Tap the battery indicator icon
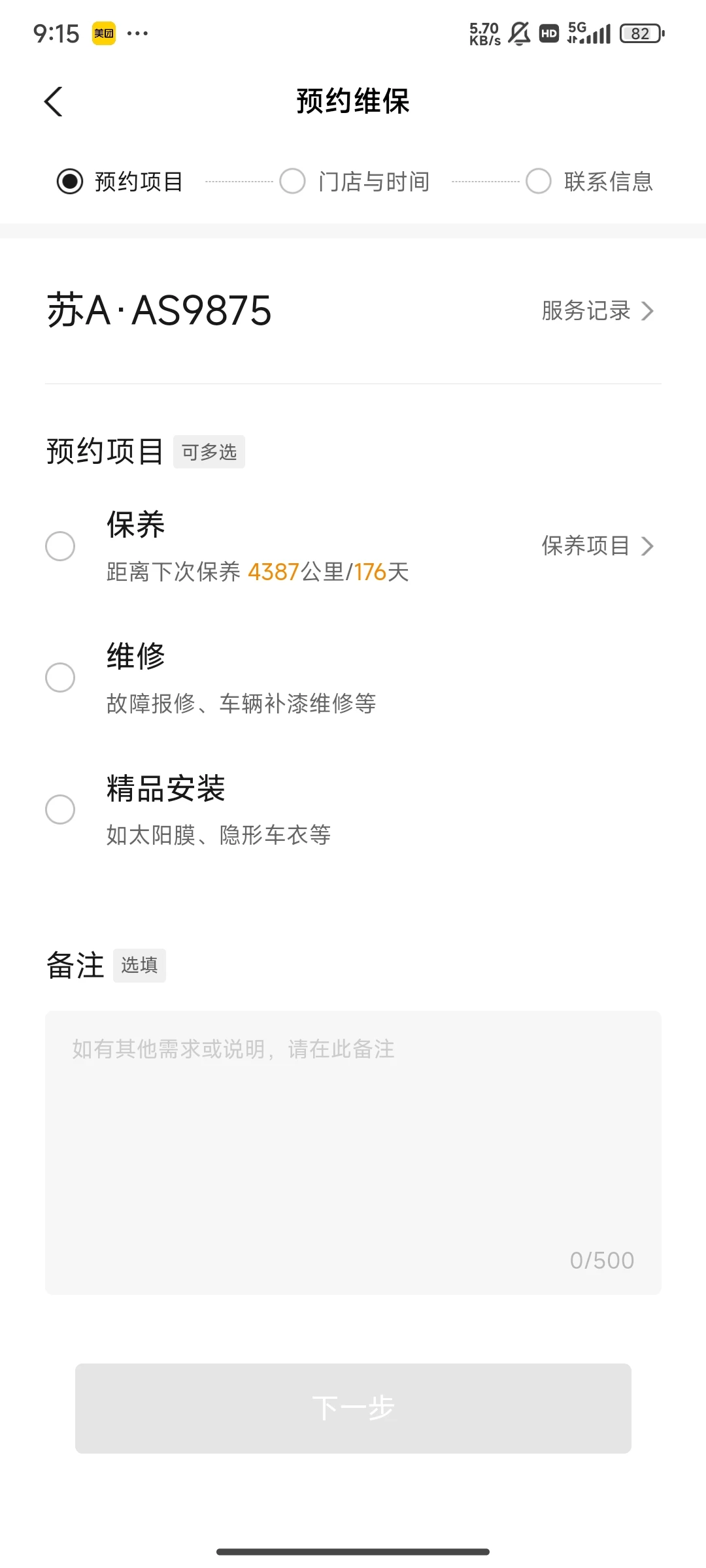 tap(641, 33)
